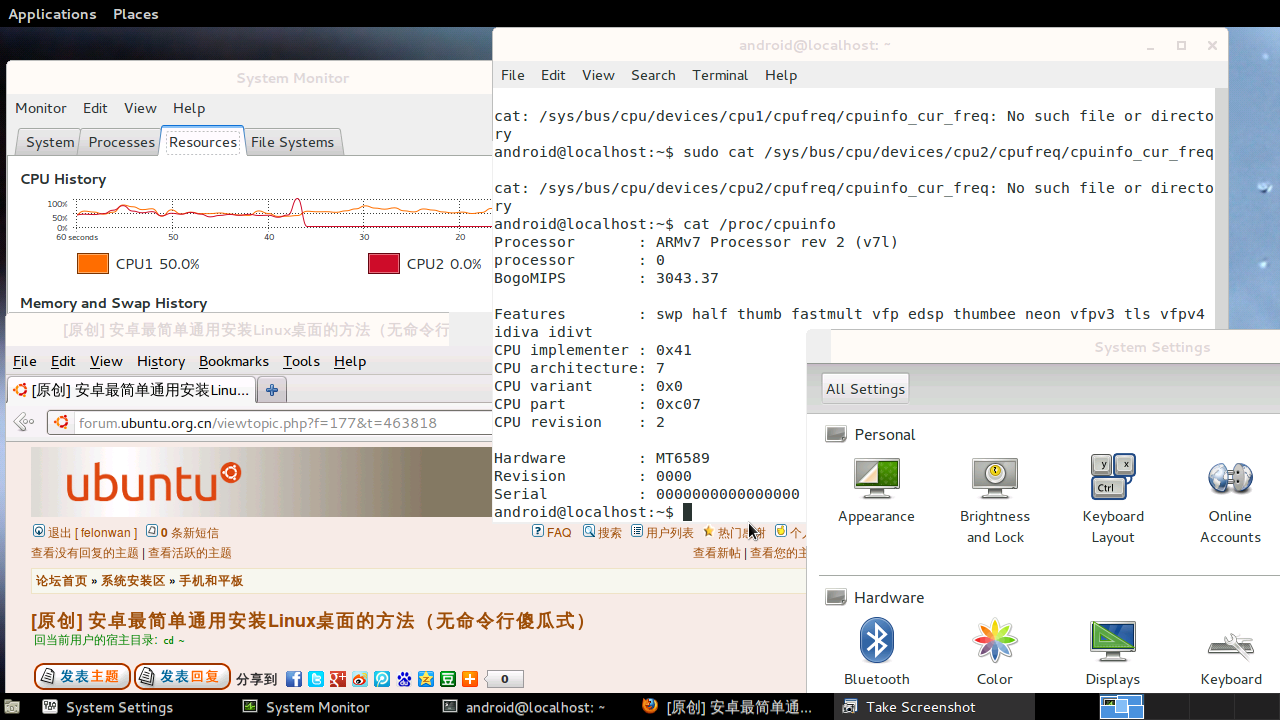
Task: Share forum post to Google Plus
Action: click(x=338, y=679)
